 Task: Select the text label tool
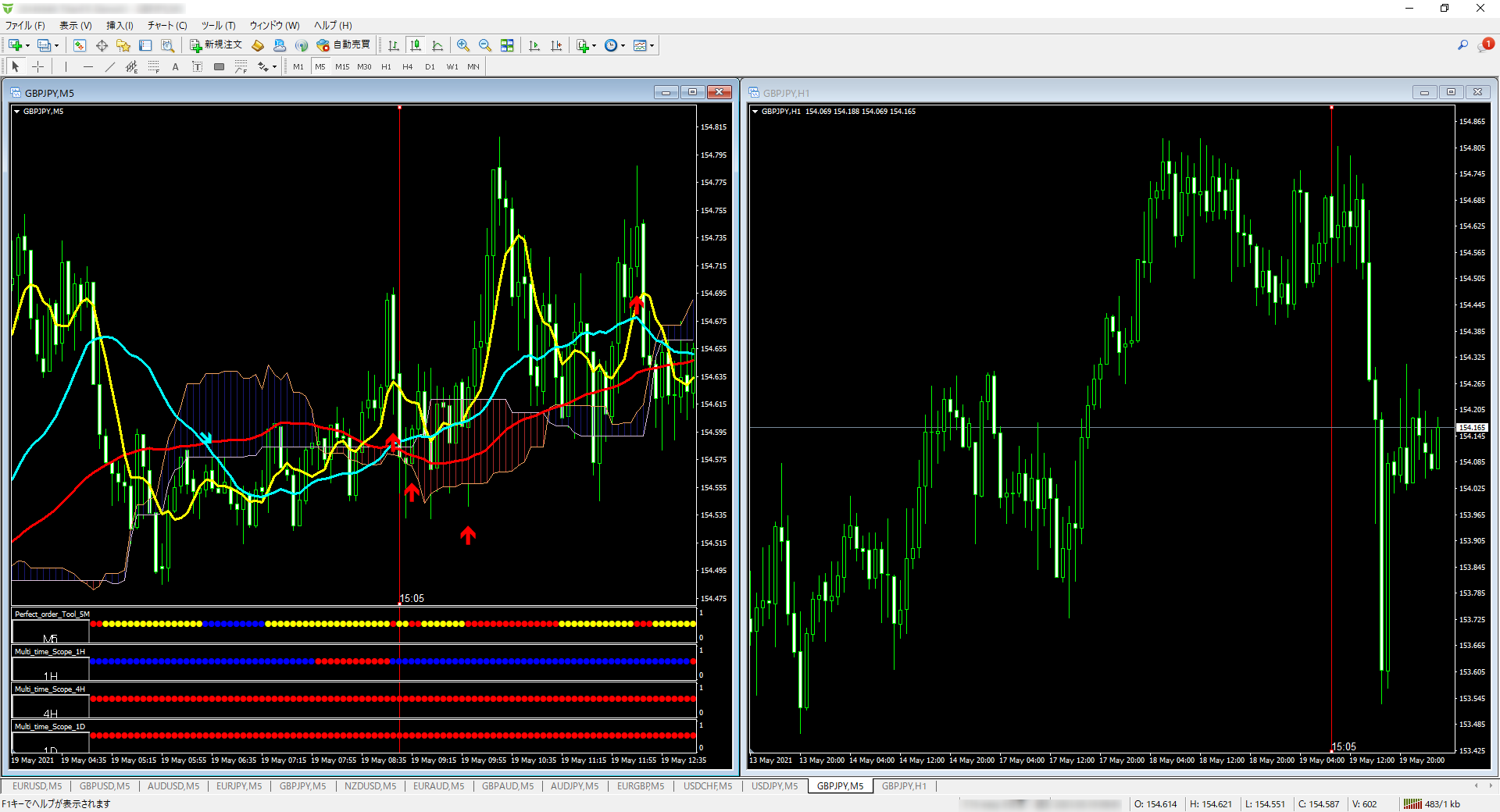176,67
